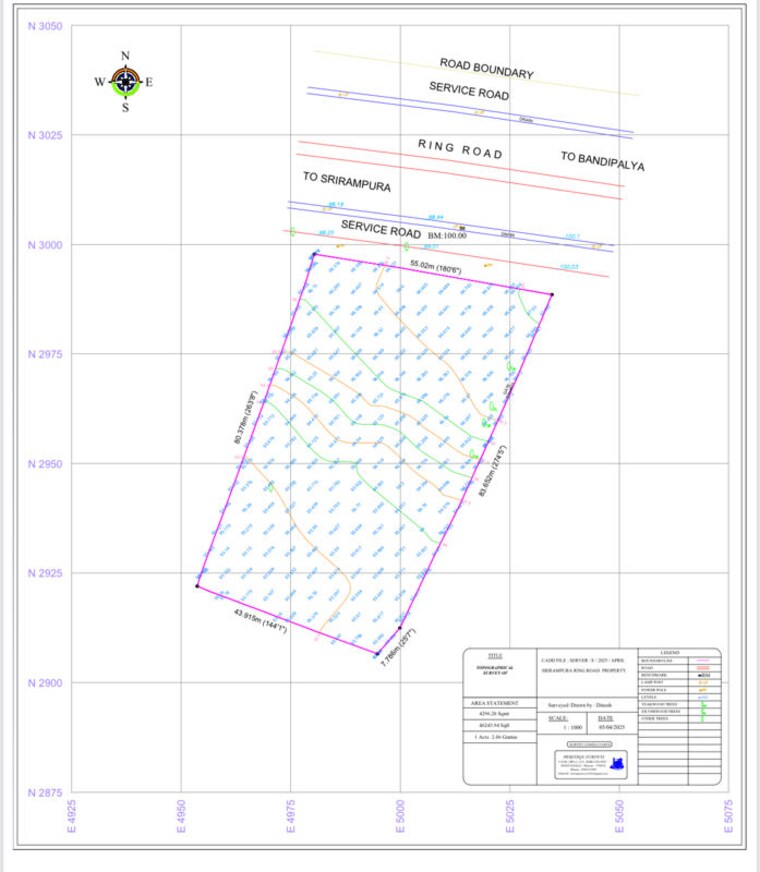The height and width of the screenshot is (872, 760).
Task: Click the 'LEGEND' heading
Action: (x=670, y=652)
